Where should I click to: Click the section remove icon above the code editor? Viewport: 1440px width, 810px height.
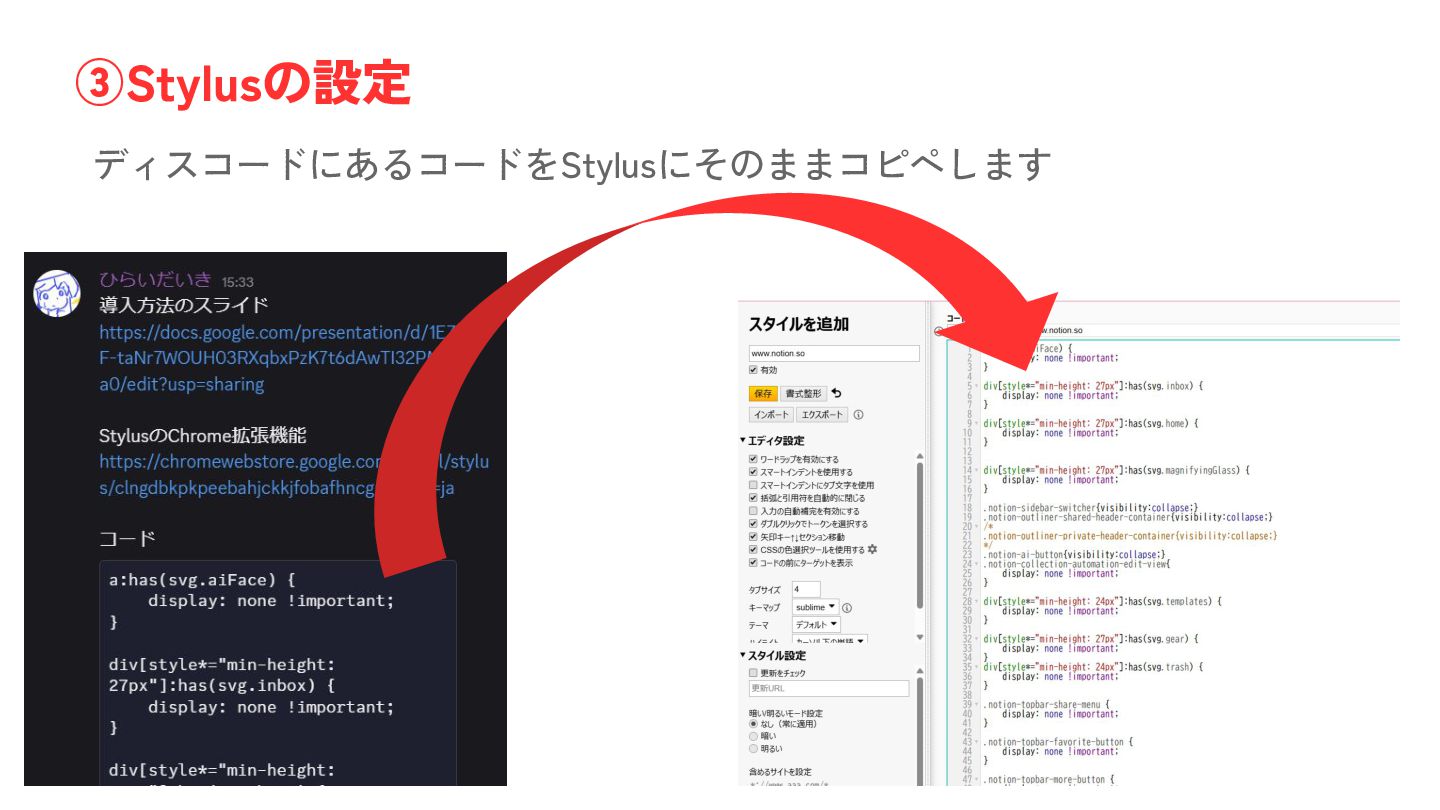pyautogui.click(x=939, y=331)
